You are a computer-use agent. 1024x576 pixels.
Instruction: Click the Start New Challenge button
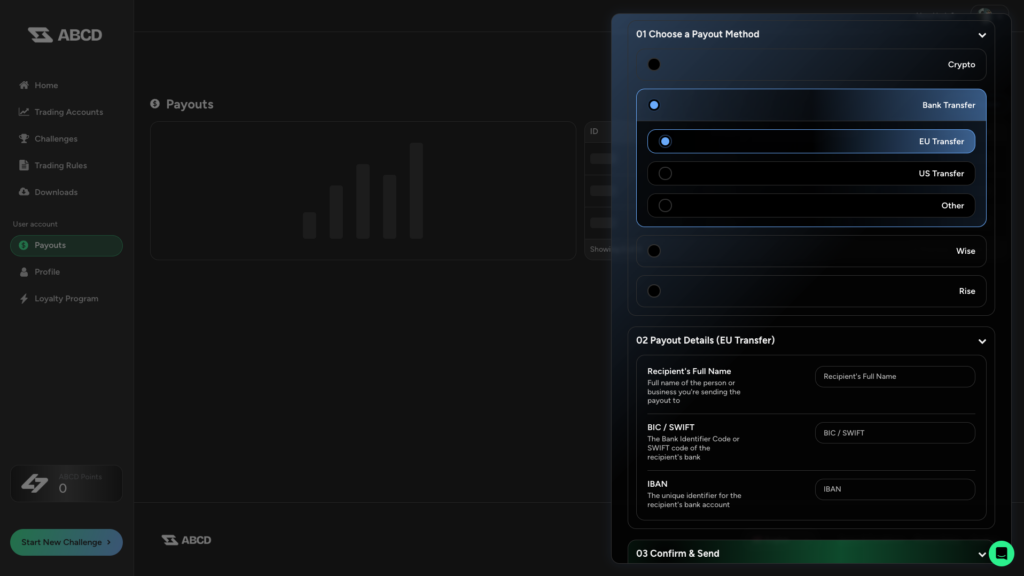coord(66,541)
